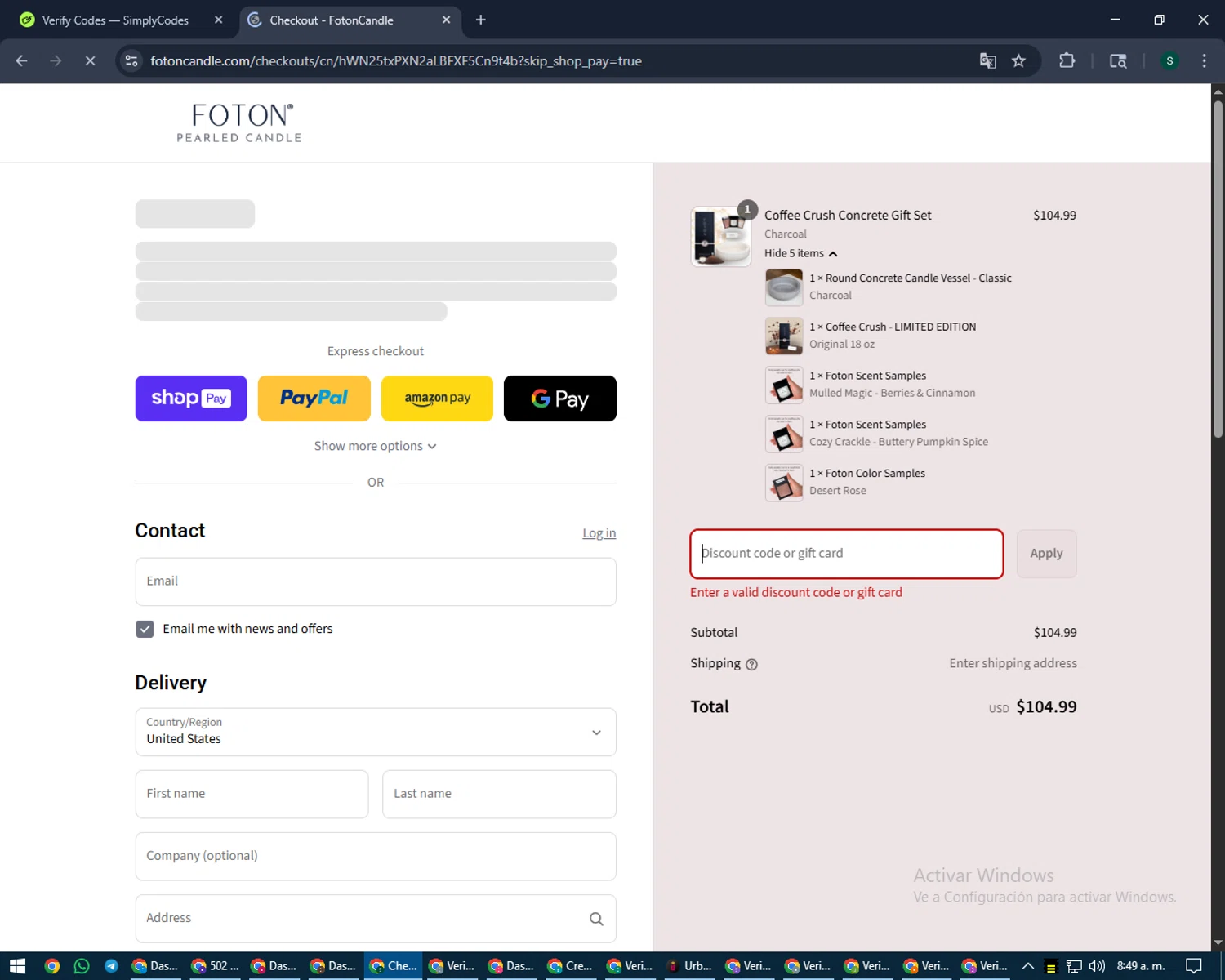This screenshot has height=980, width=1225.
Task: Open the Chrome extensions menu
Action: pyautogui.click(x=1067, y=60)
